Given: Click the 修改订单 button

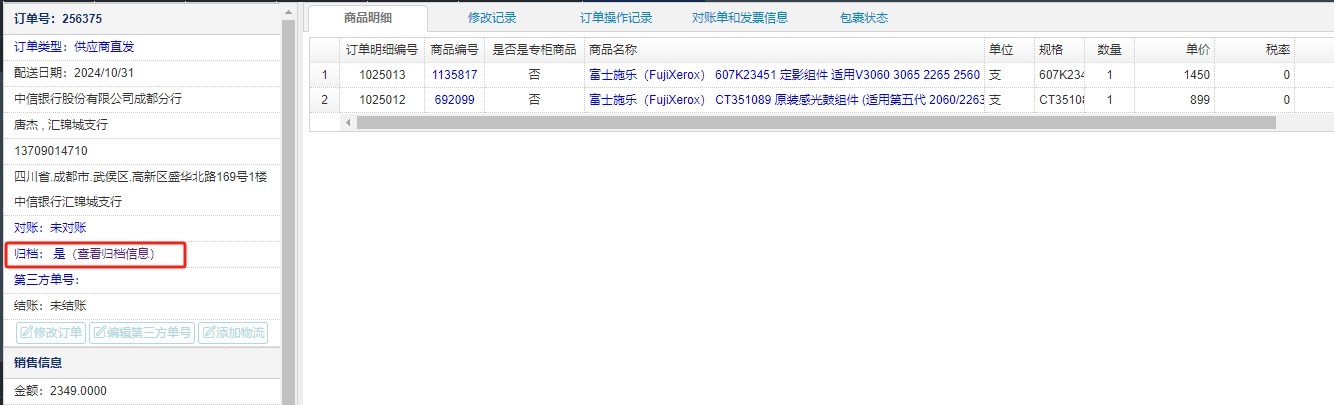Looking at the screenshot, I should tap(51, 333).
